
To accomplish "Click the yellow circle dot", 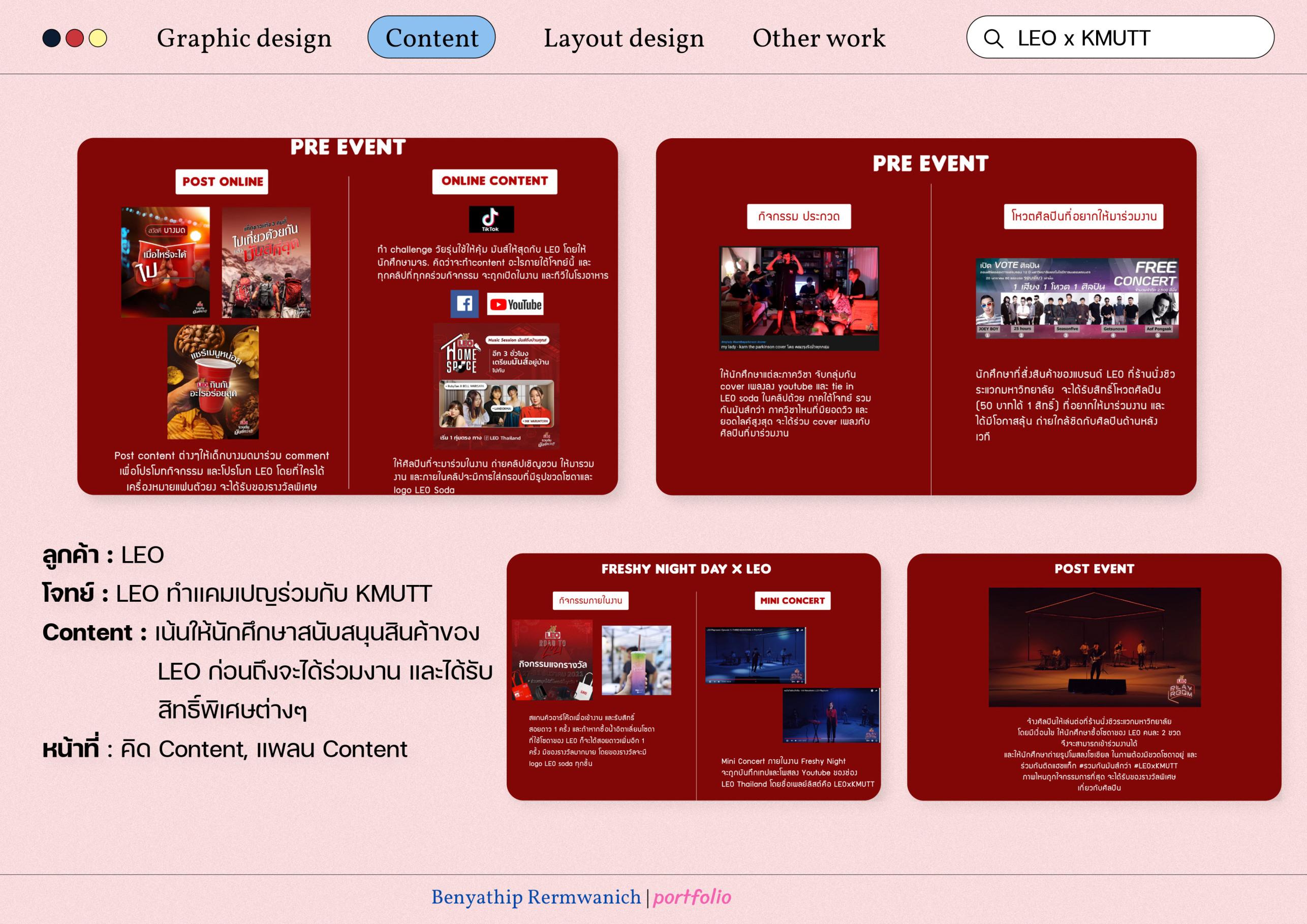I will [98, 38].
